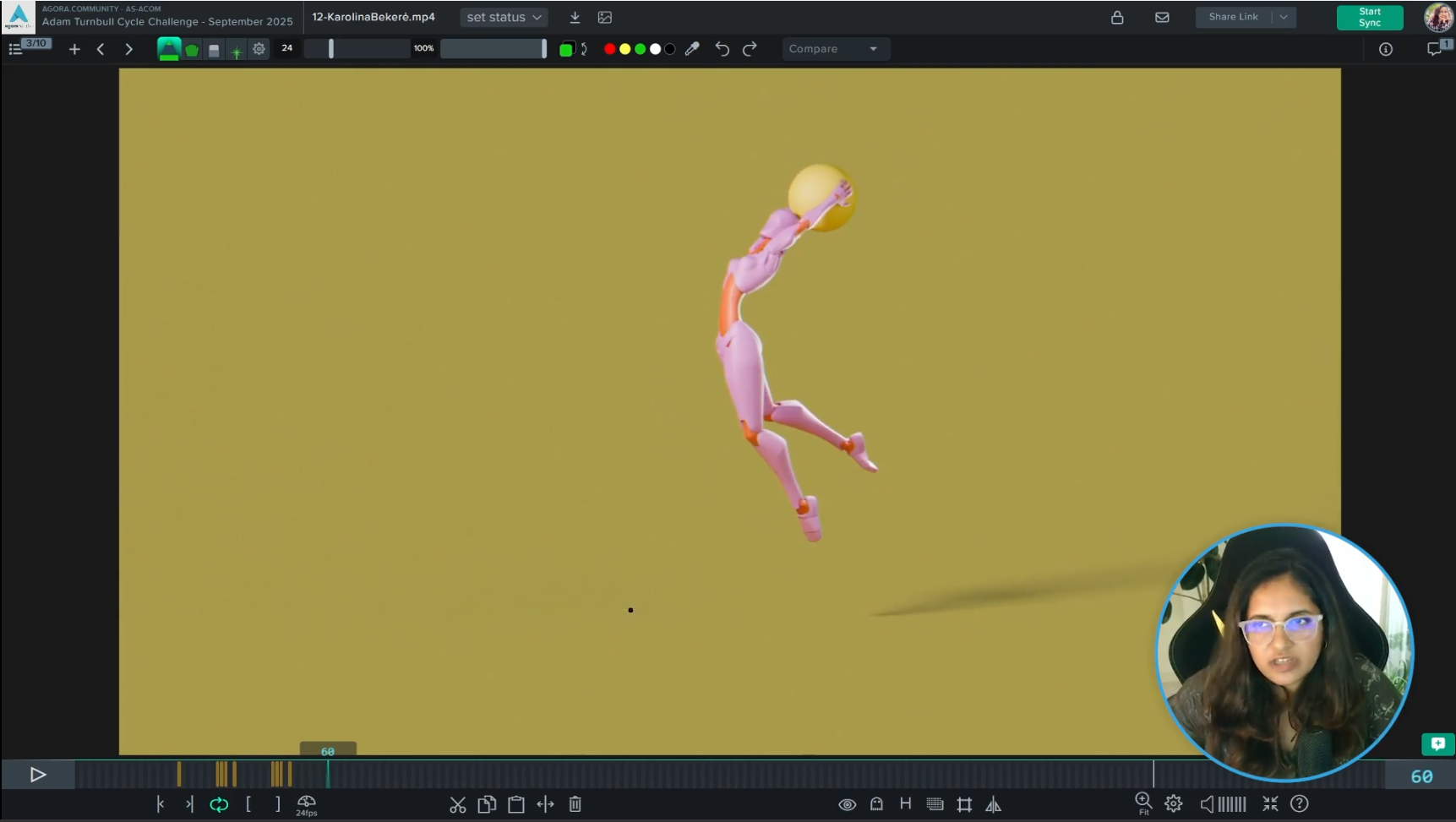Download the video file
The image size is (1456, 822).
[575, 17]
